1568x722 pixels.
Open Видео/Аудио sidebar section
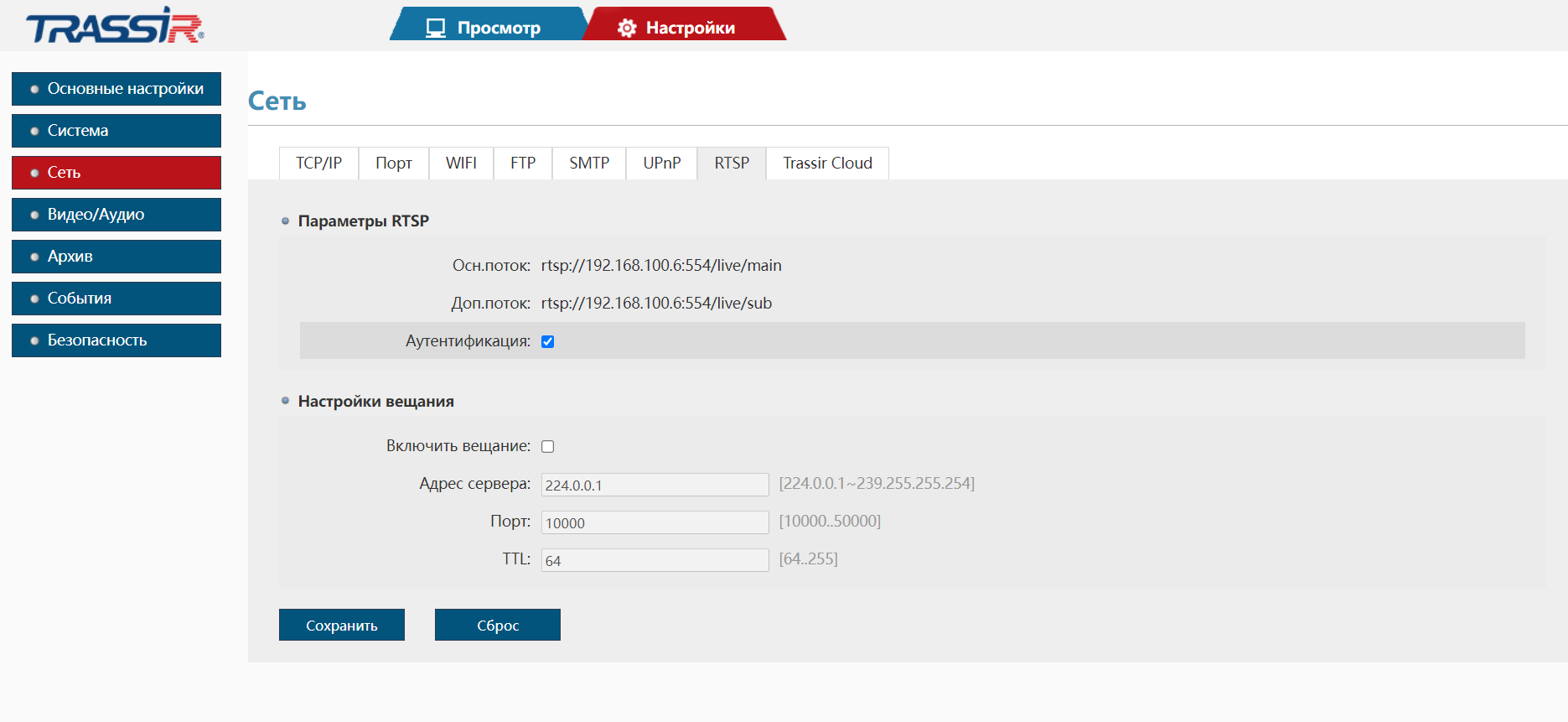[116, 215]
